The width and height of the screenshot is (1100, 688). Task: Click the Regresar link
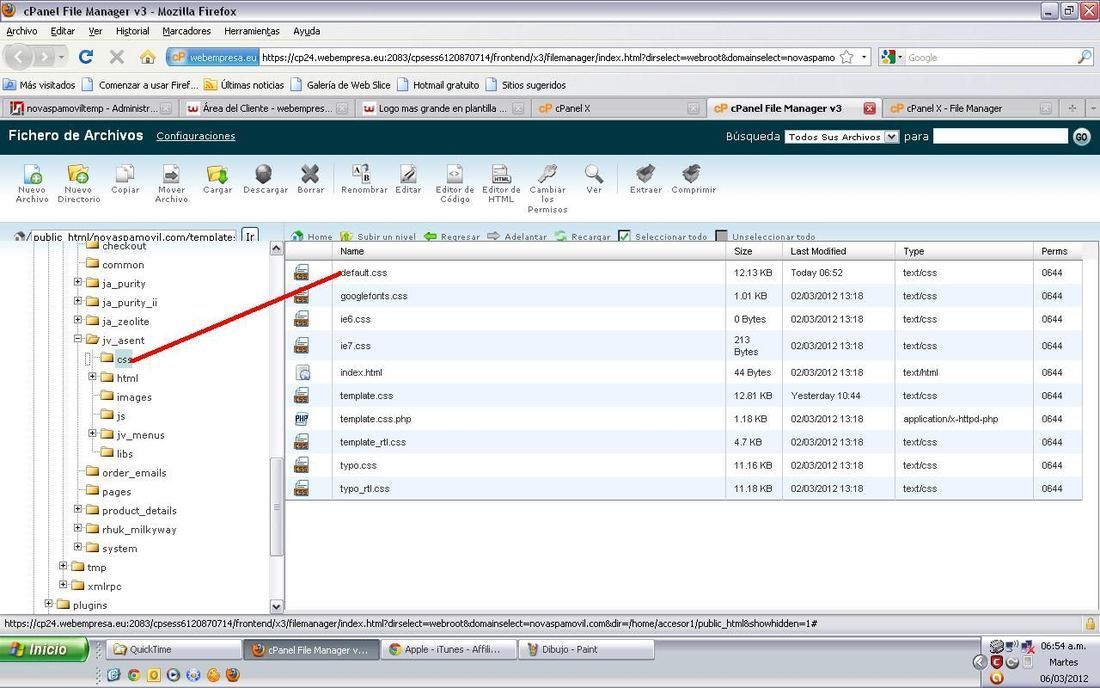pyautogui.click(x=452, y=236)
